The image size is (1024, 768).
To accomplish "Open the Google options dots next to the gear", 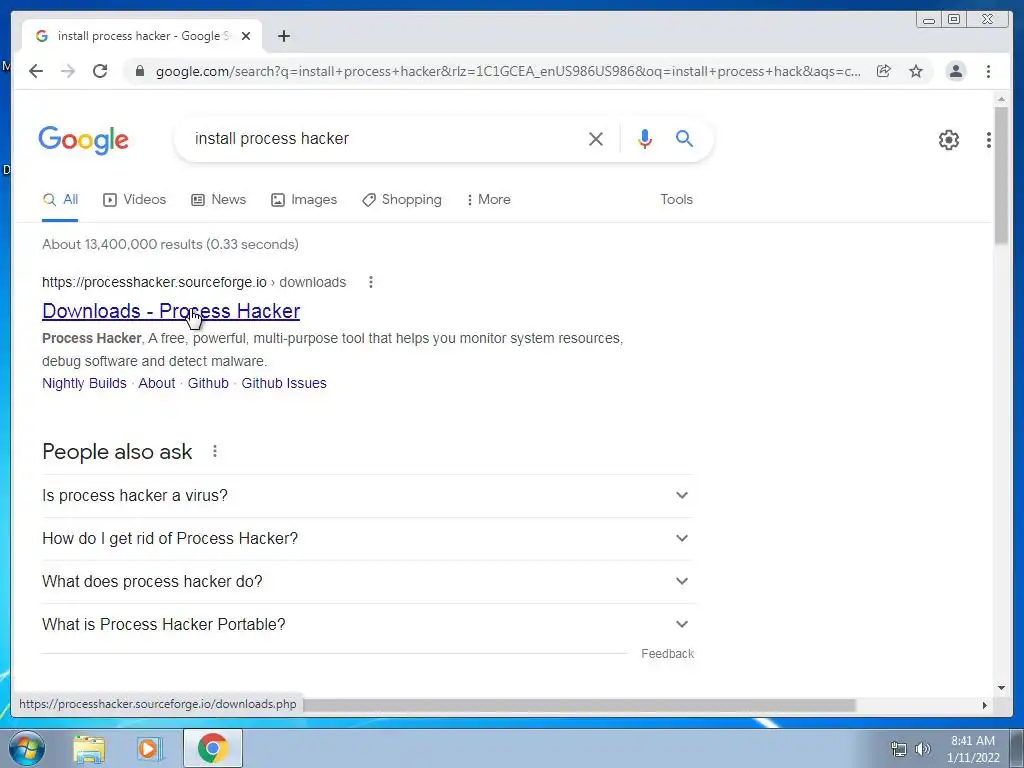I will (989, 140).
